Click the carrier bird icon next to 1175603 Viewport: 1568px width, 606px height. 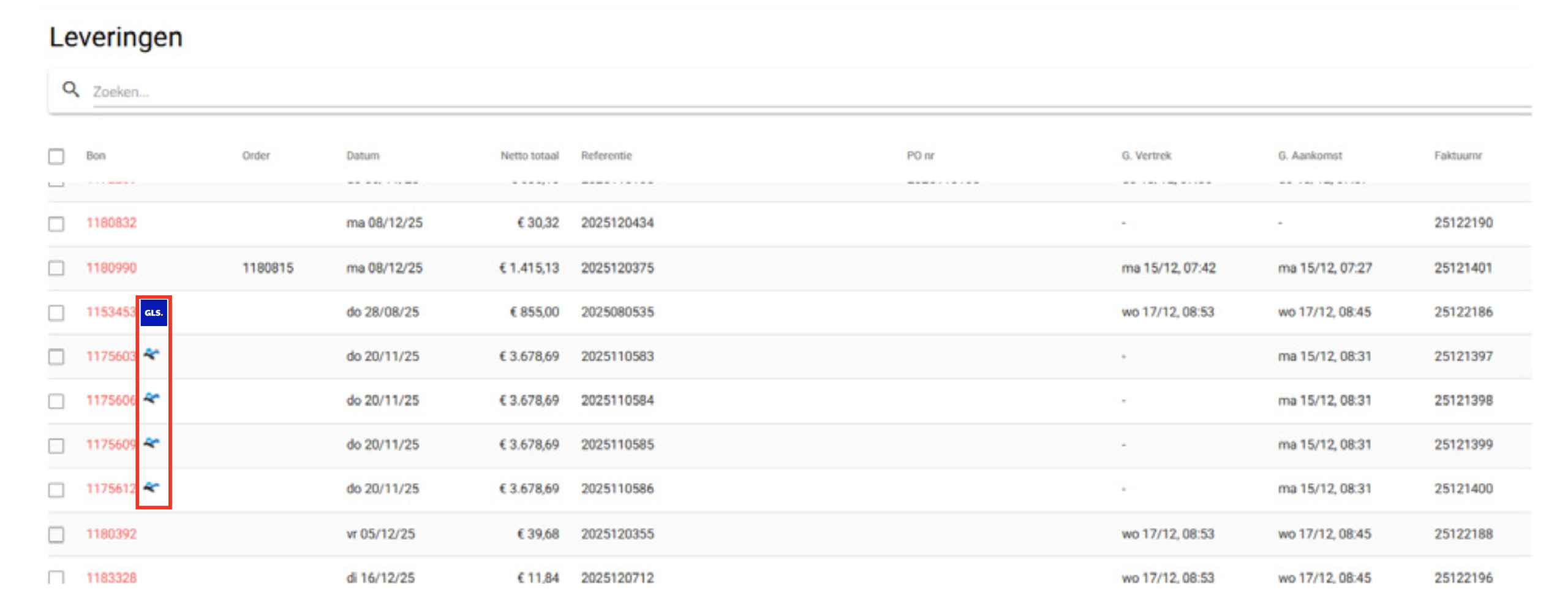[x=152, y=355]
